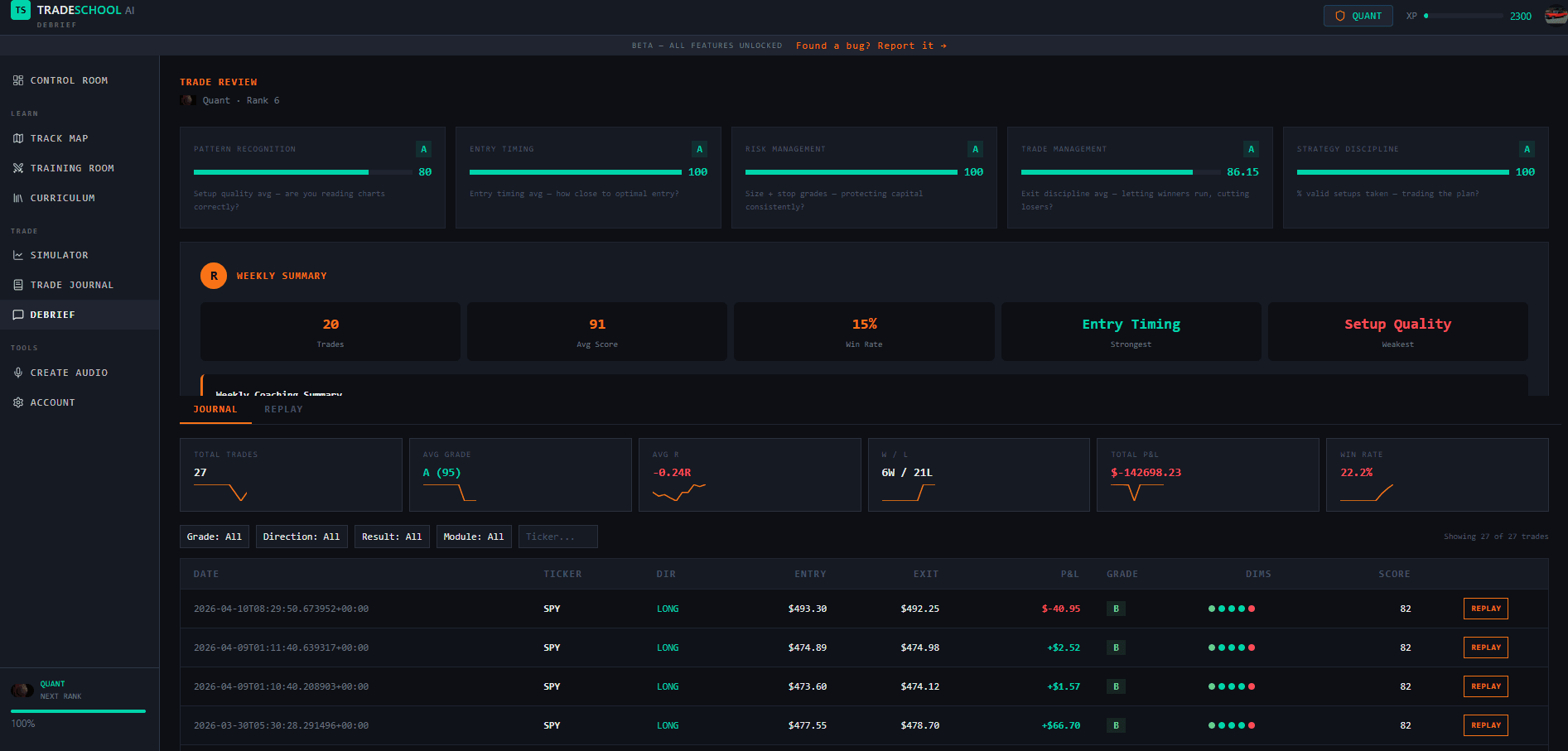Replay the $-40.95 SPY trade
This screenshot has height=751, width=1568.
pos(1485,609)
